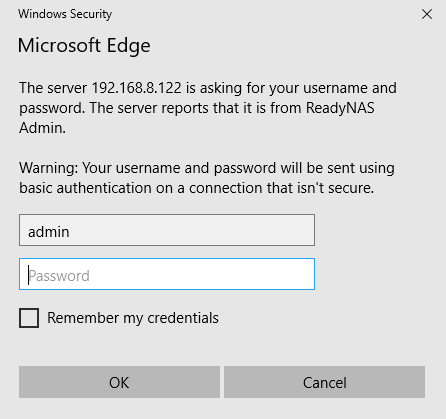Select the username field containing admin

[x=167, y=230]
